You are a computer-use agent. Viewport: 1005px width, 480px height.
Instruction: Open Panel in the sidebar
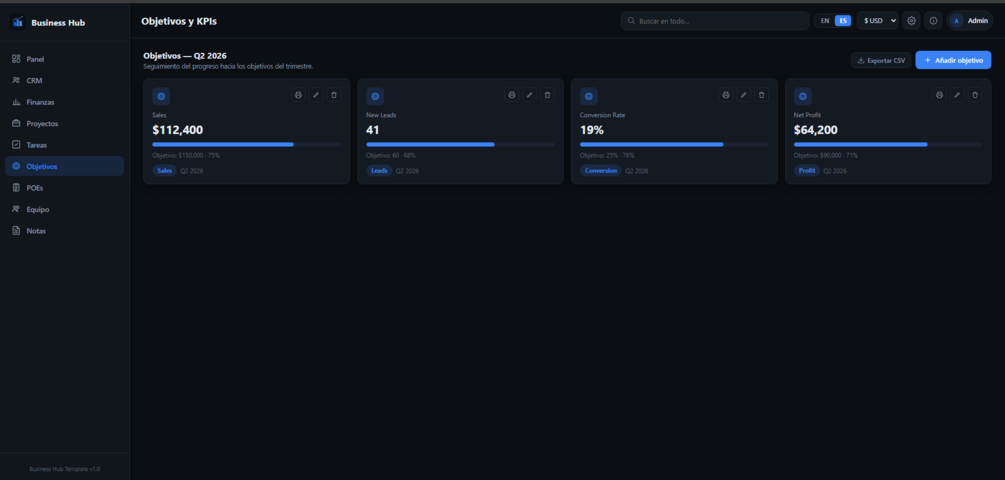point(64,59)
